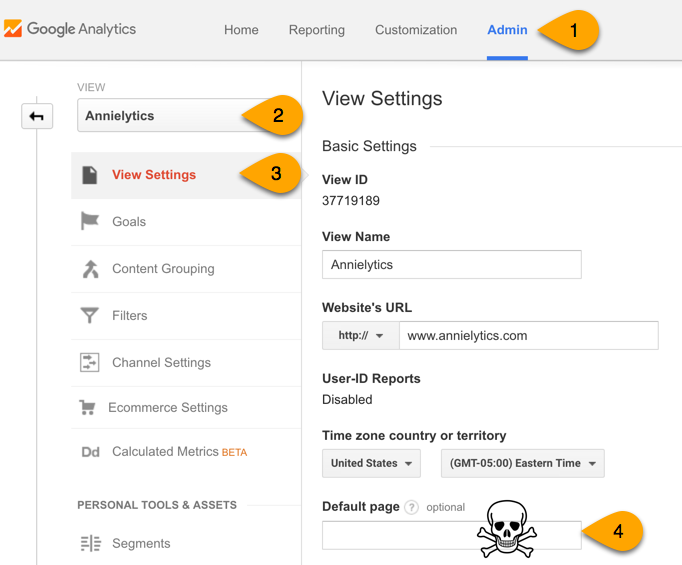Go to the Home tab
Image resolution: width=682 pixels, height=565 pixels.
click(241, 30)
